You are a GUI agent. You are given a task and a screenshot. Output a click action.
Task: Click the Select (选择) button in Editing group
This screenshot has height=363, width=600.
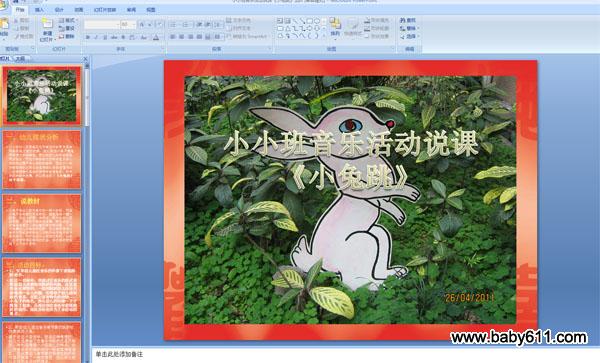pyautogui.click(x=409, y=37)
